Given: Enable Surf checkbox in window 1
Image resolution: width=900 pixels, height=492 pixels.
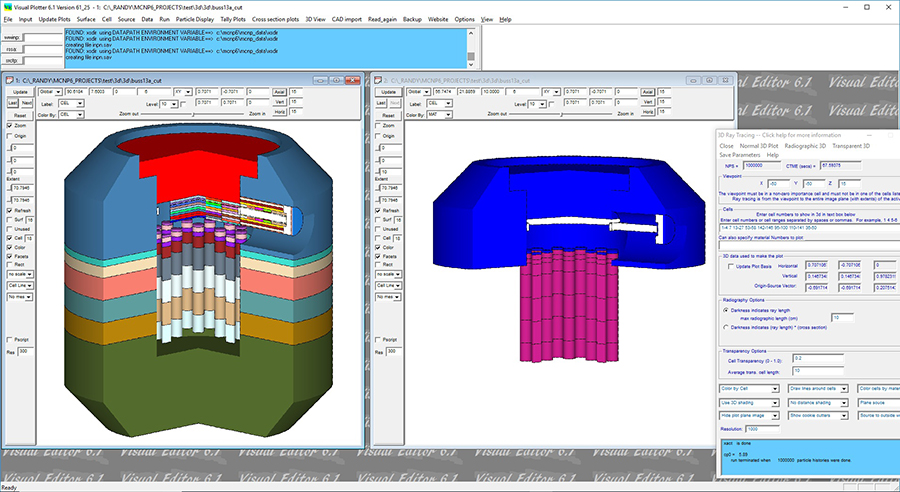Looking at the screenshot, I should pos(9,220).
